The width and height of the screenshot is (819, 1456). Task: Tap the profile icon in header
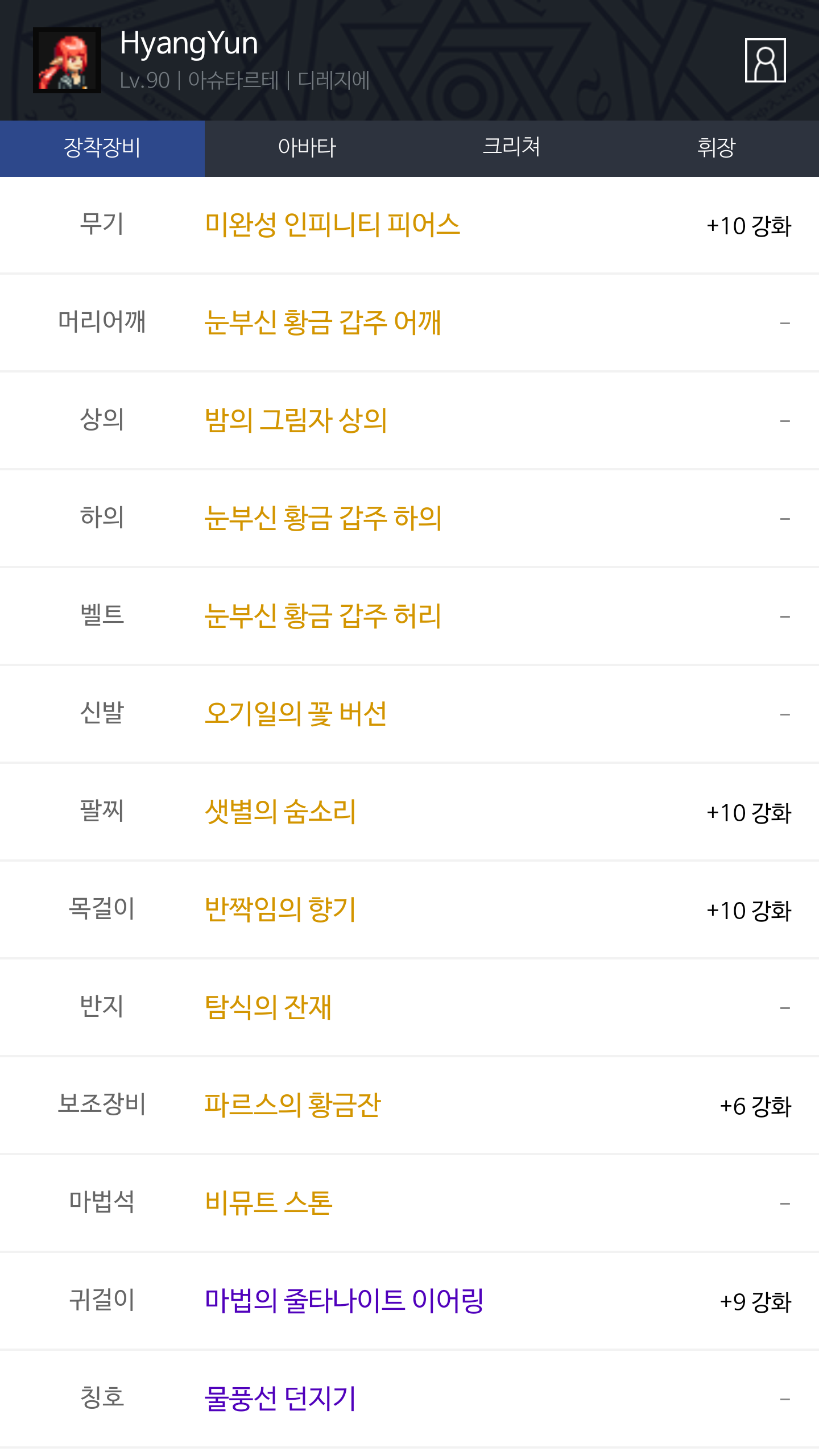click(x=765, y=60)
